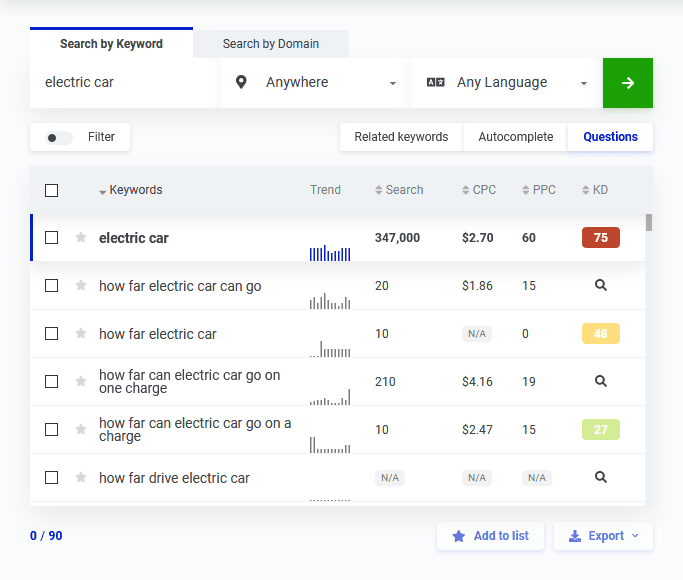Click the 210 search volume cell
The width and height of the screenshot is (683, 580).
coord(385,382)
